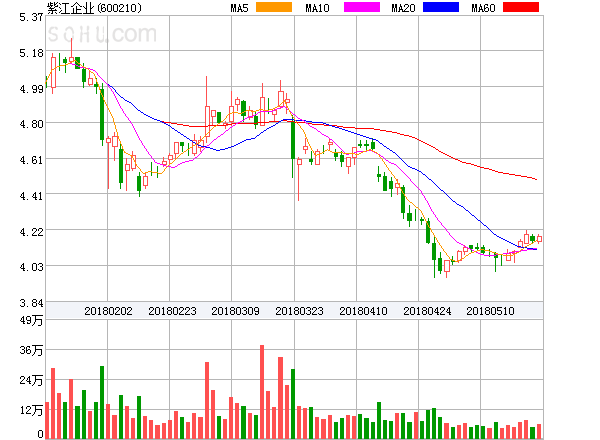Select the MA10 legend label
The height and width of the screenshot is (440, 600).
[317, 8]
